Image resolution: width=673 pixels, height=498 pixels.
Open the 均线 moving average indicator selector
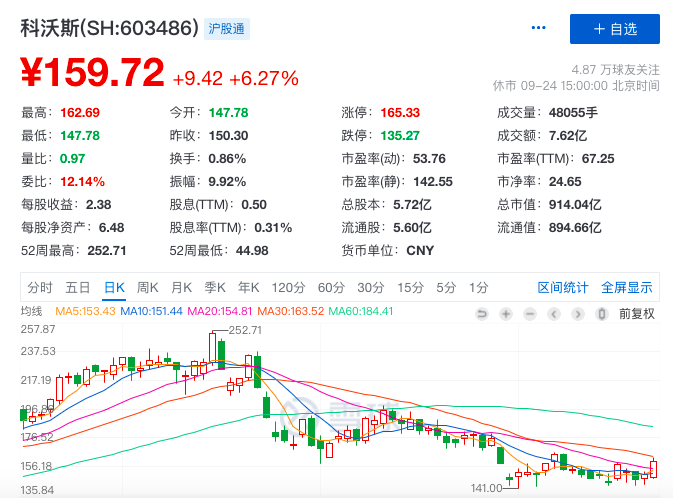pyautogui.click(x=32, y=311)
